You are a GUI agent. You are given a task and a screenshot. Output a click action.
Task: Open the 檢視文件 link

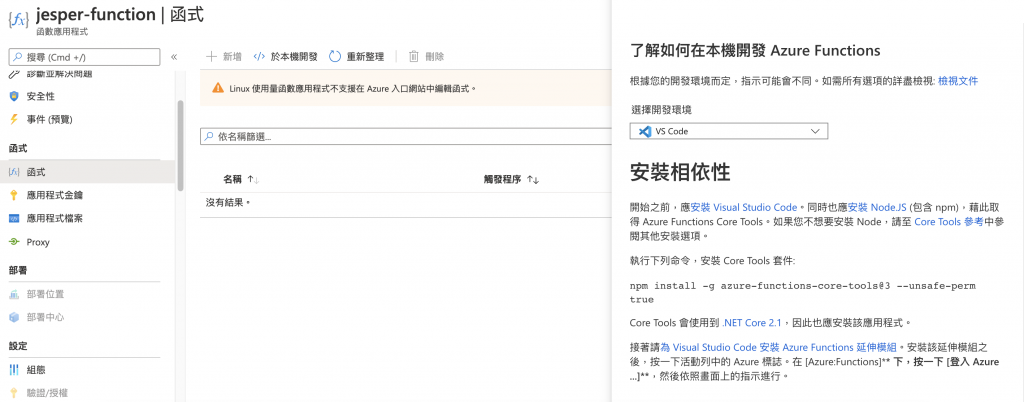[958, 81]
